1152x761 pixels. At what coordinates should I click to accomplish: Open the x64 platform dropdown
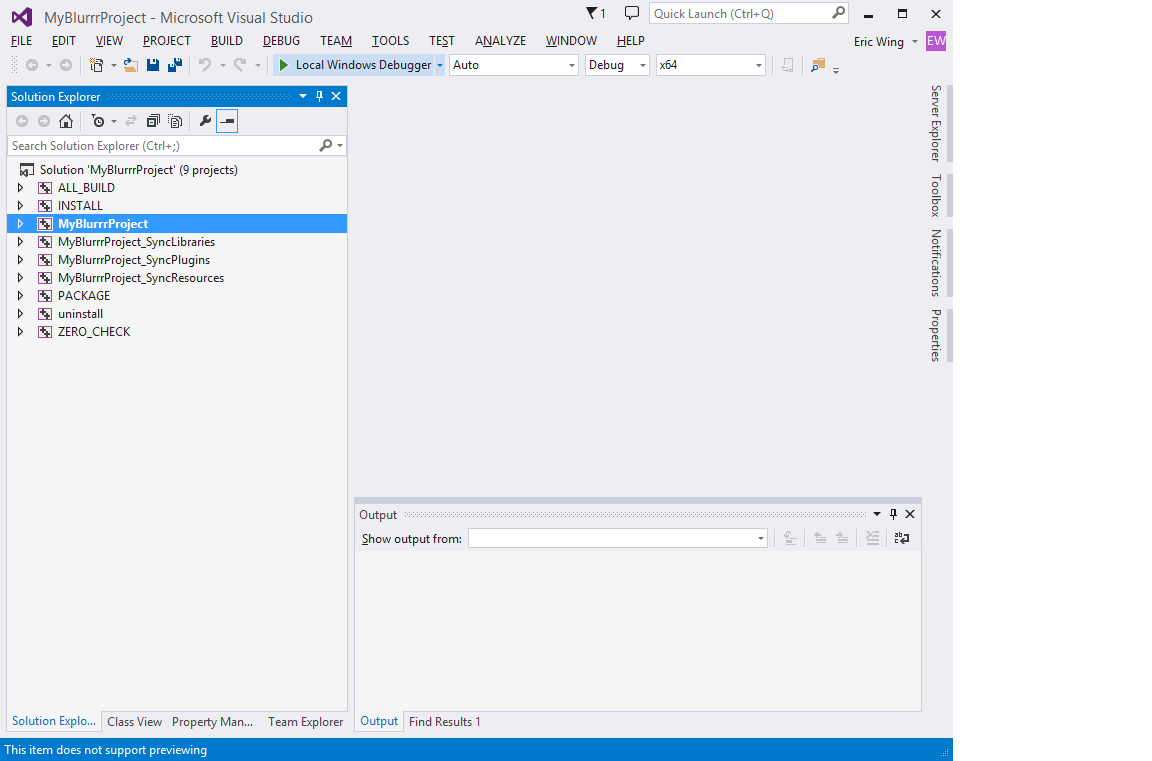[711, 65]
